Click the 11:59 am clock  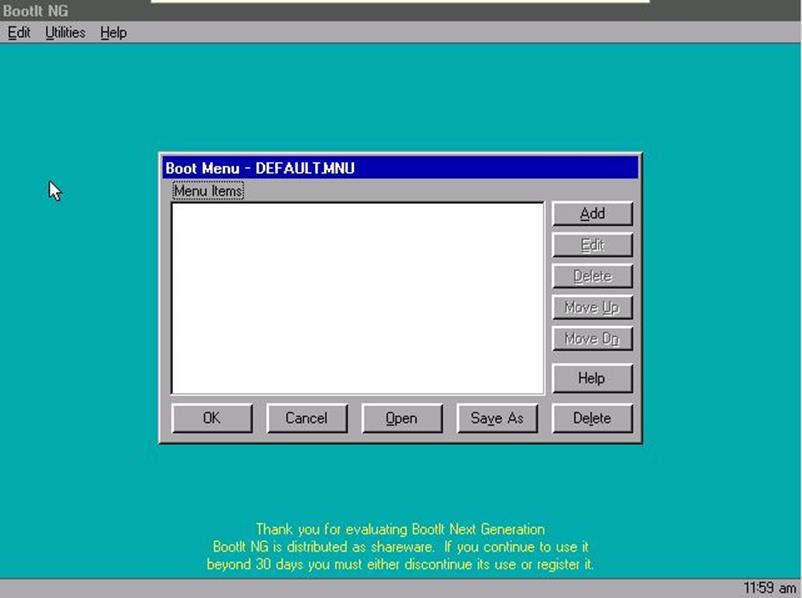click(769, 588)
